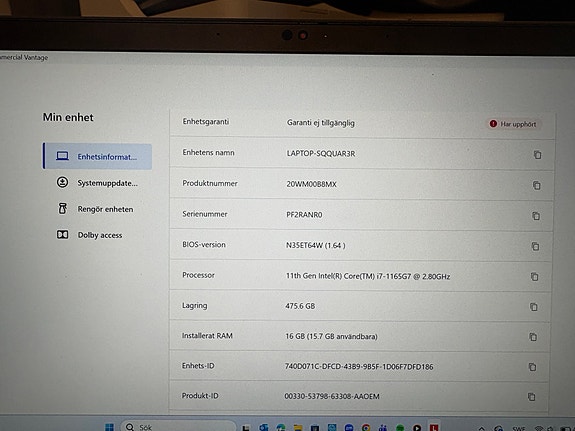The width and height of the screenshot is (575, 431).
Task: Click the Har upphört warranty badge
Action: click(513, 124)
